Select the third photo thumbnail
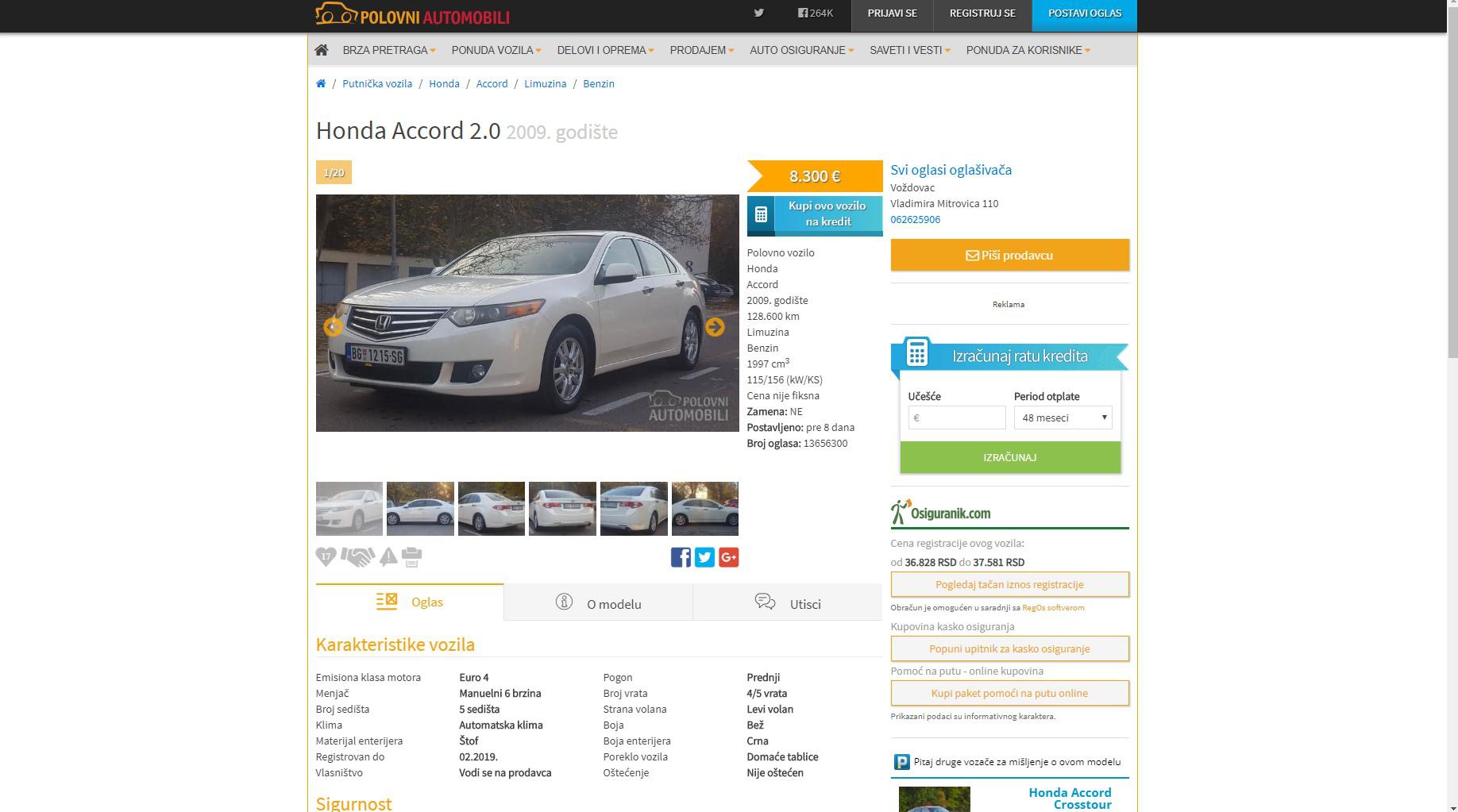This screenshot has width=1458, height=812. (492, 509)
